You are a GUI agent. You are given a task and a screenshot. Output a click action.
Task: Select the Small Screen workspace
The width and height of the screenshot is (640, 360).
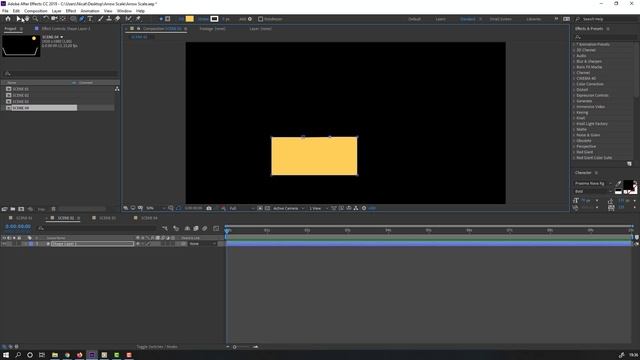point(500,19)
